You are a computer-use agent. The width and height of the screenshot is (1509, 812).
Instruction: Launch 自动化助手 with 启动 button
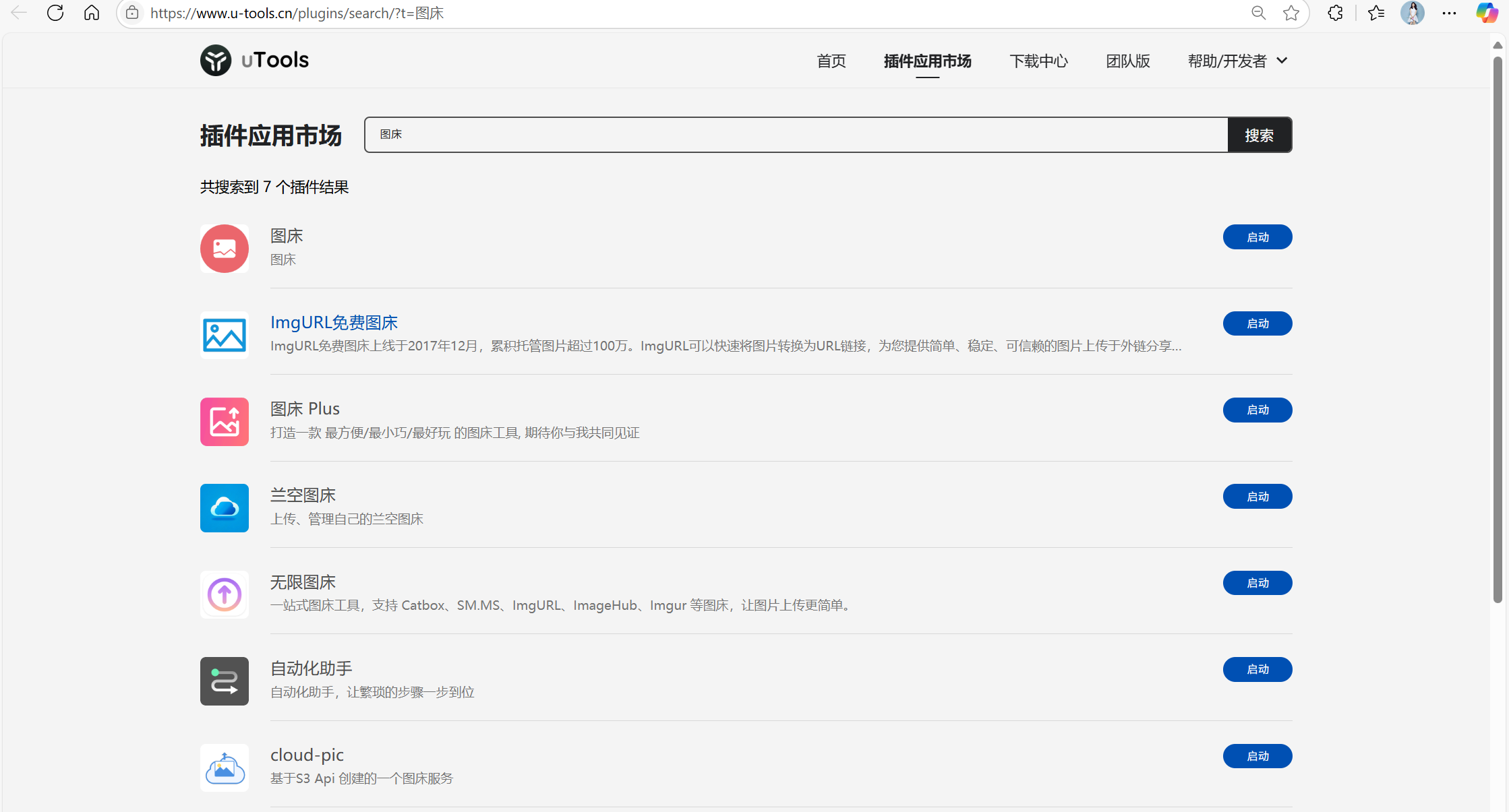pyautogui.click(x=1257, y=669)
